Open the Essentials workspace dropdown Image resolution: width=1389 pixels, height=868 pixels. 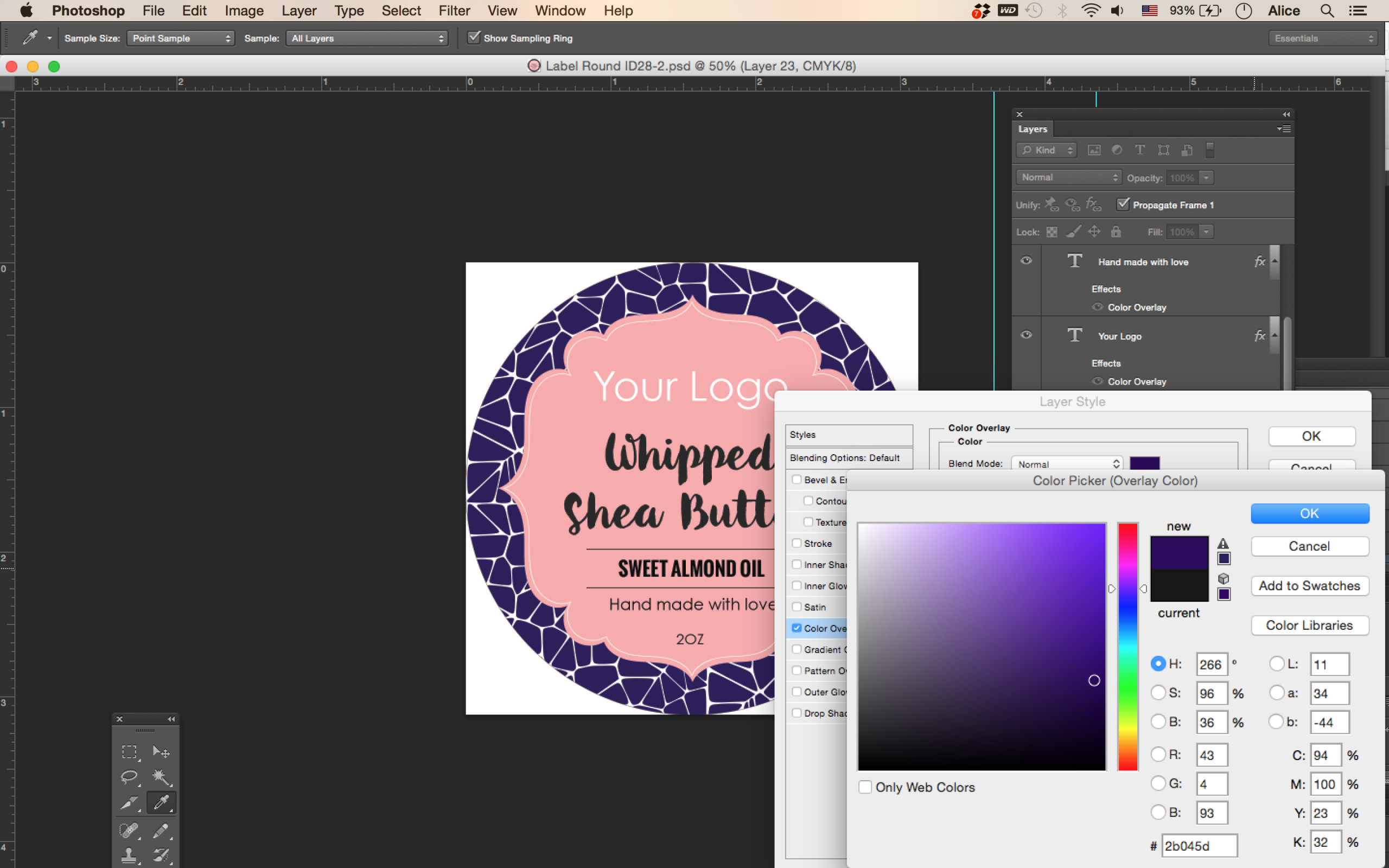point(1323,38)
